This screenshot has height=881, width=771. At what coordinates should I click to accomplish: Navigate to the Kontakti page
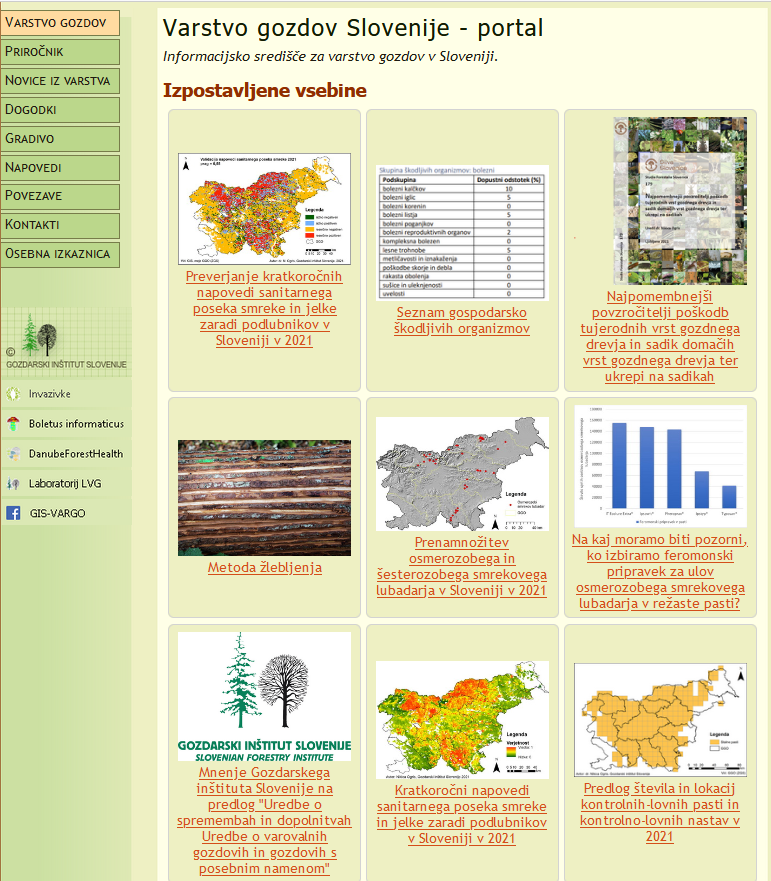click(60, 225)
